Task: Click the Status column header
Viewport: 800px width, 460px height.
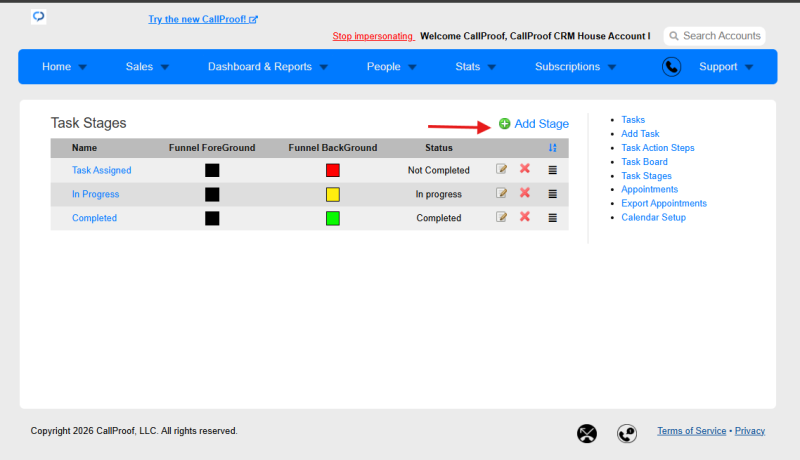Action: coord(439,148)
